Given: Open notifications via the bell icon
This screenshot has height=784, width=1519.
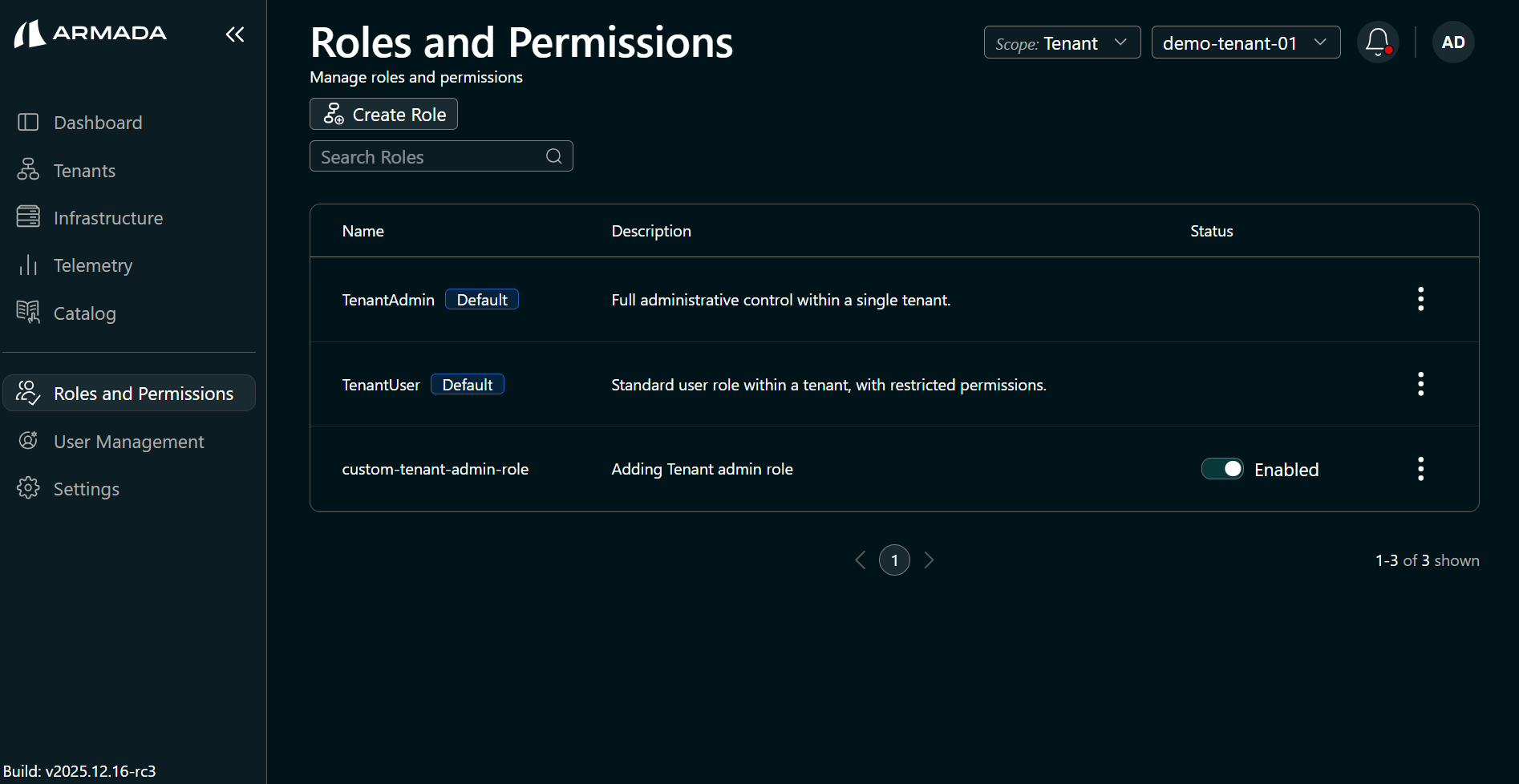Looking at the screenshot, I should pyautogui.click(x=1377, y=42).
